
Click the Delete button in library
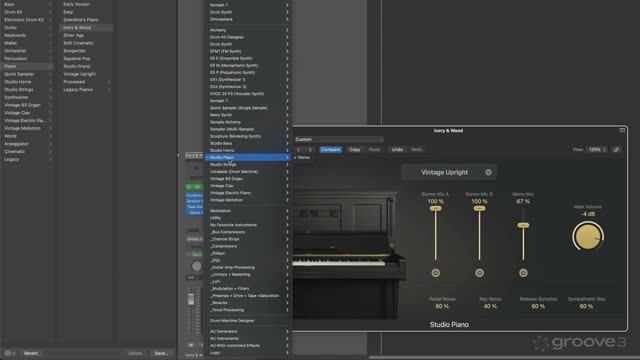point(135,353)
